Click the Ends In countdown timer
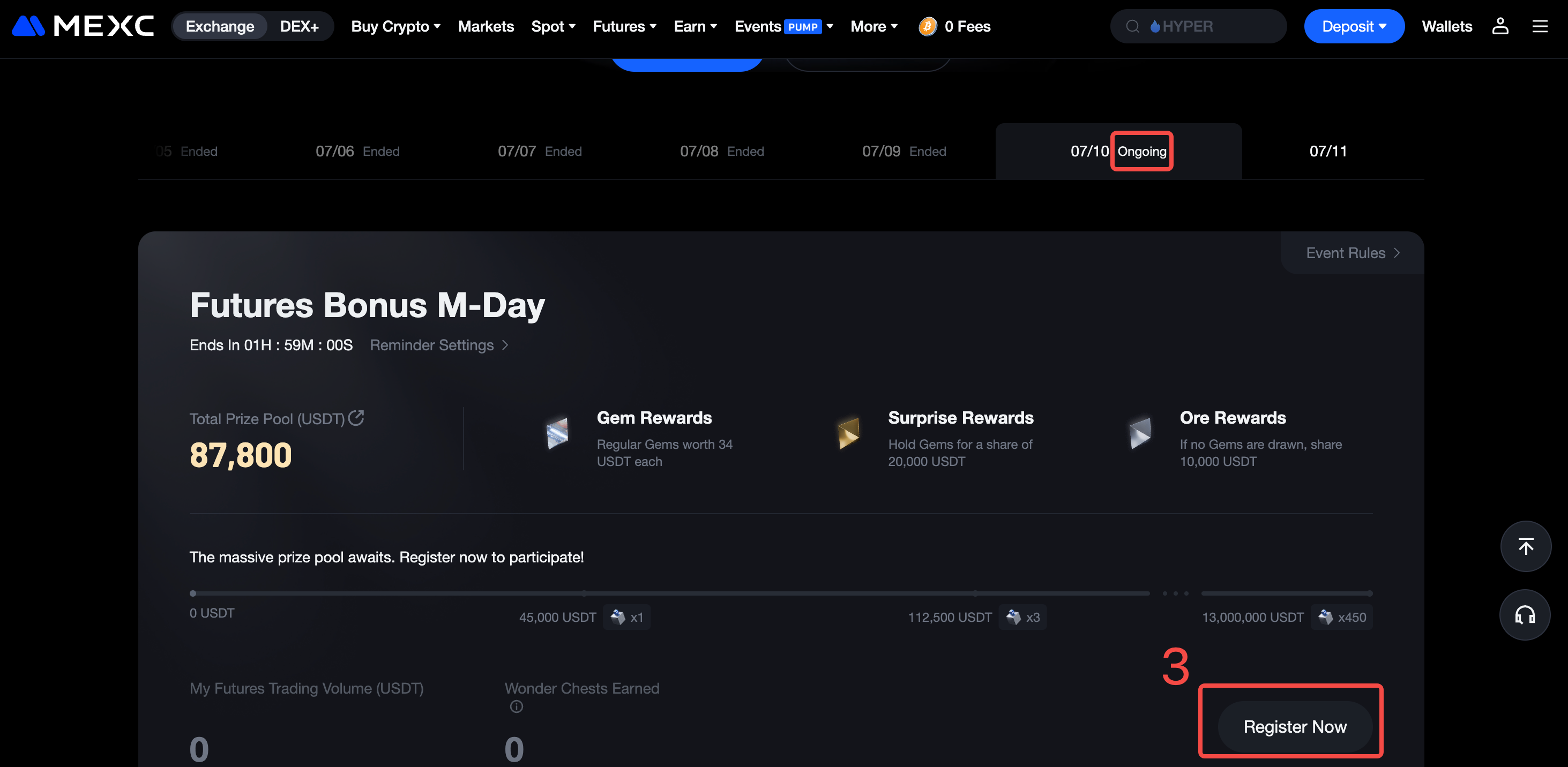Viewport: 1568px width, 767px height. pos(271,345)
